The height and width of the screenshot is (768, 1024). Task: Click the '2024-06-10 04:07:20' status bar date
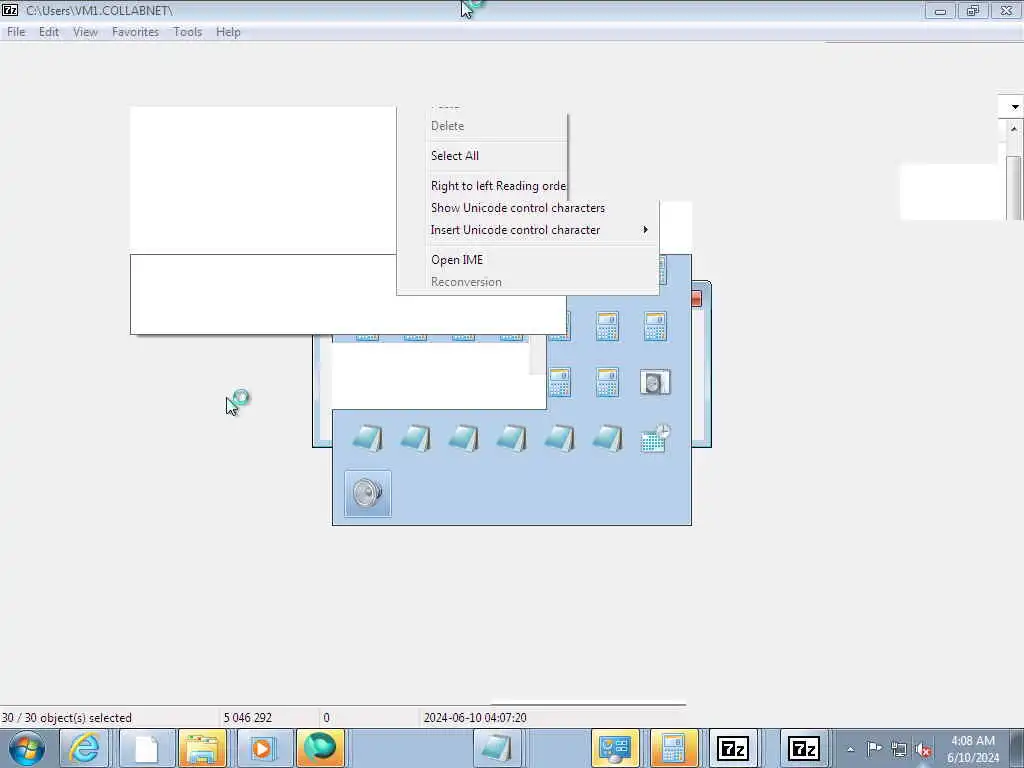(x=475, y=718)
